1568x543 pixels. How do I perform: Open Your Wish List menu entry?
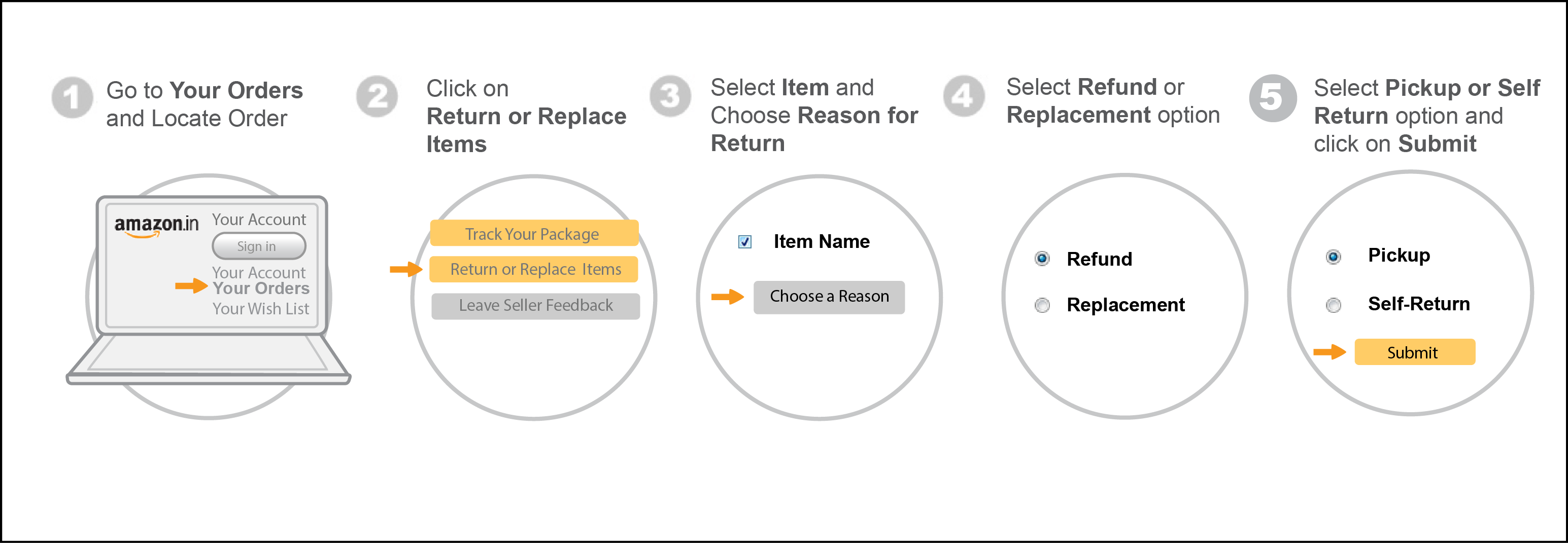pyautogui.click(x=260, y=309)
